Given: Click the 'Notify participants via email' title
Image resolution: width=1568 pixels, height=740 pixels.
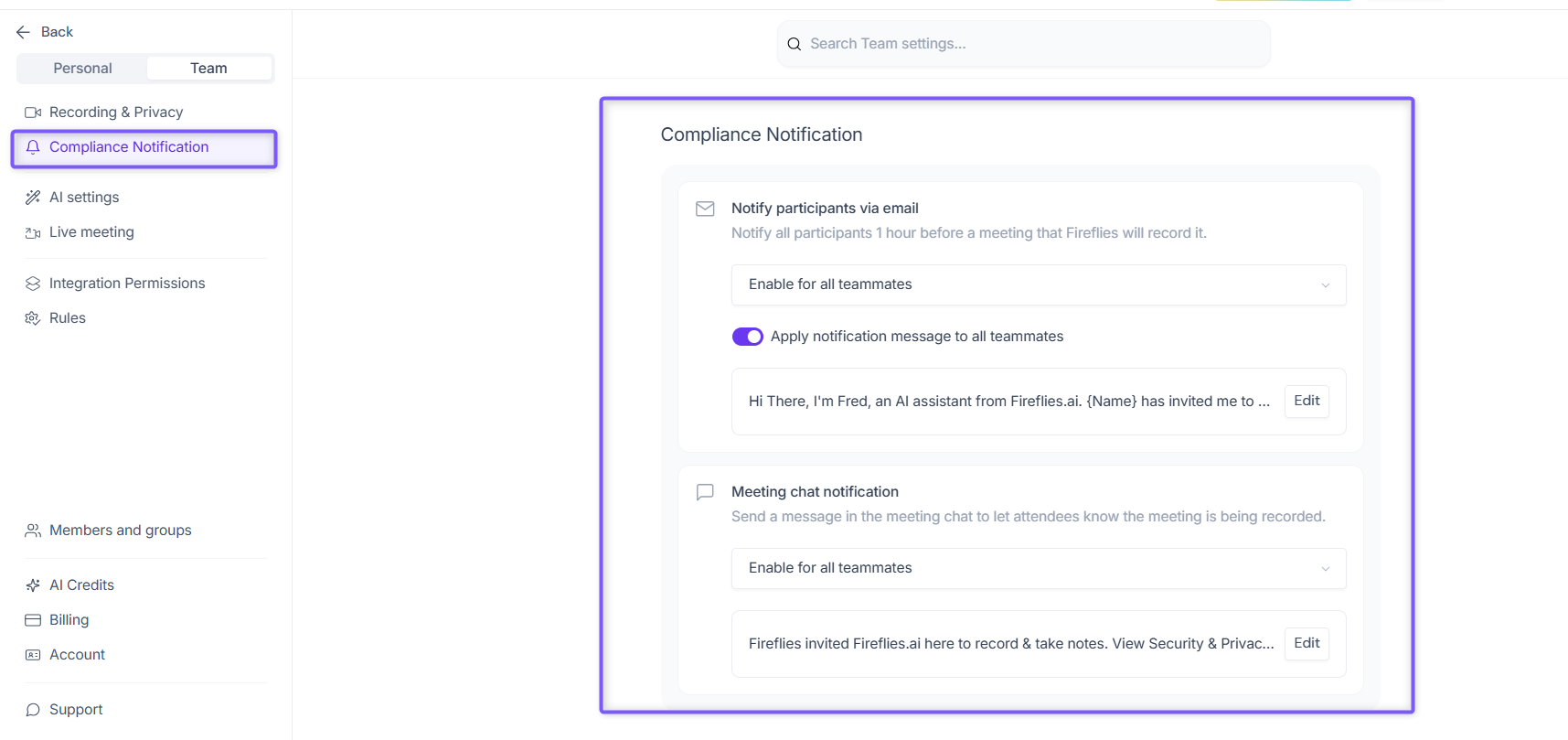Looking at the screenshot, I should point(825,209).
